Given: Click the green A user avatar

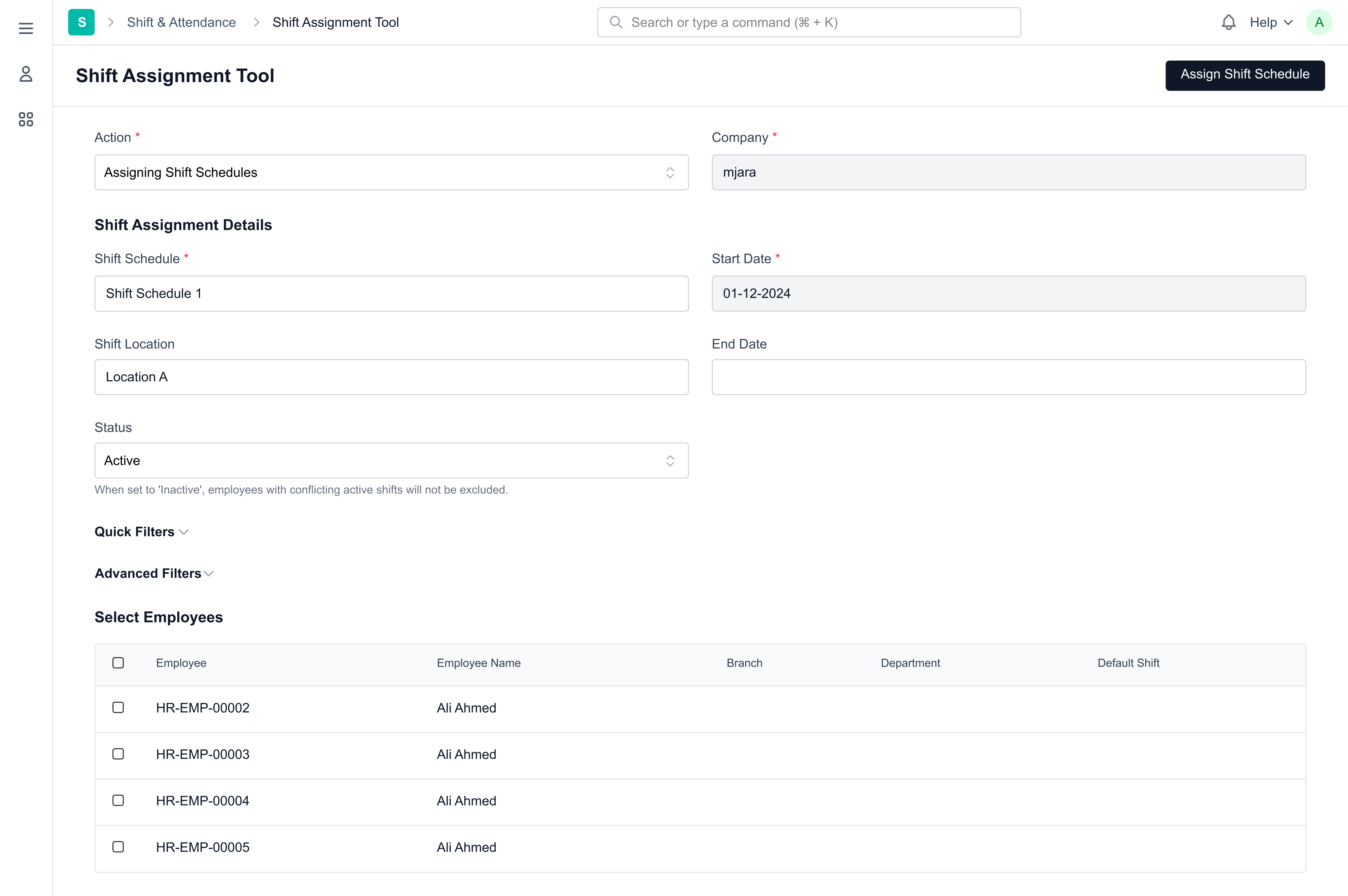Looking at the screenshot, I should point(1319,22).
